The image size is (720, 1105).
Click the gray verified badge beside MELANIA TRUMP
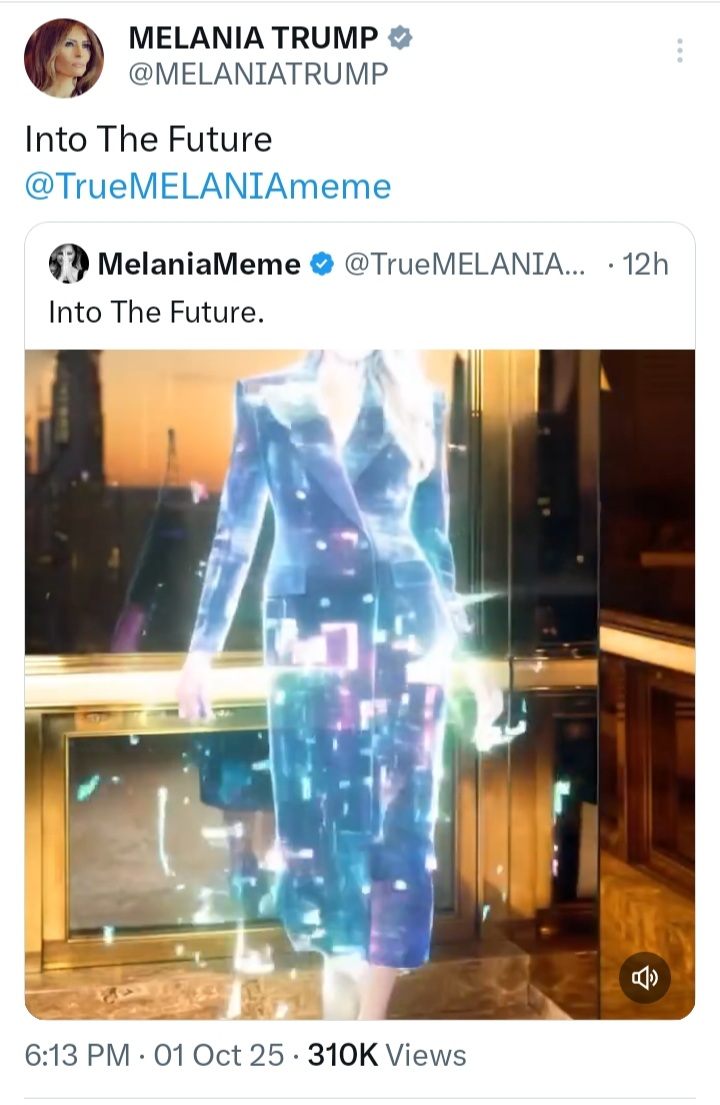(x=400, y=37)
